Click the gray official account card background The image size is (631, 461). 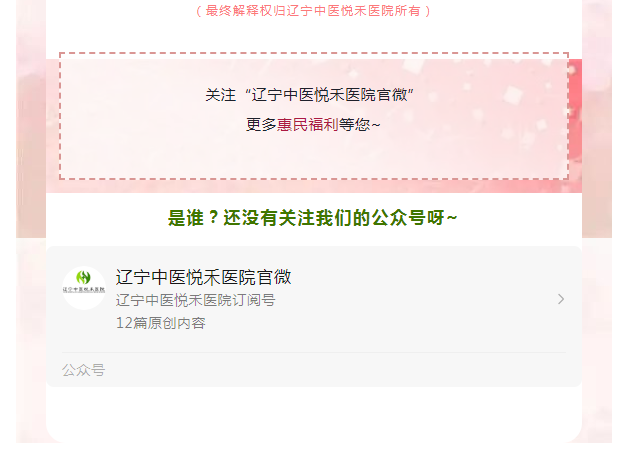point(314,317)
